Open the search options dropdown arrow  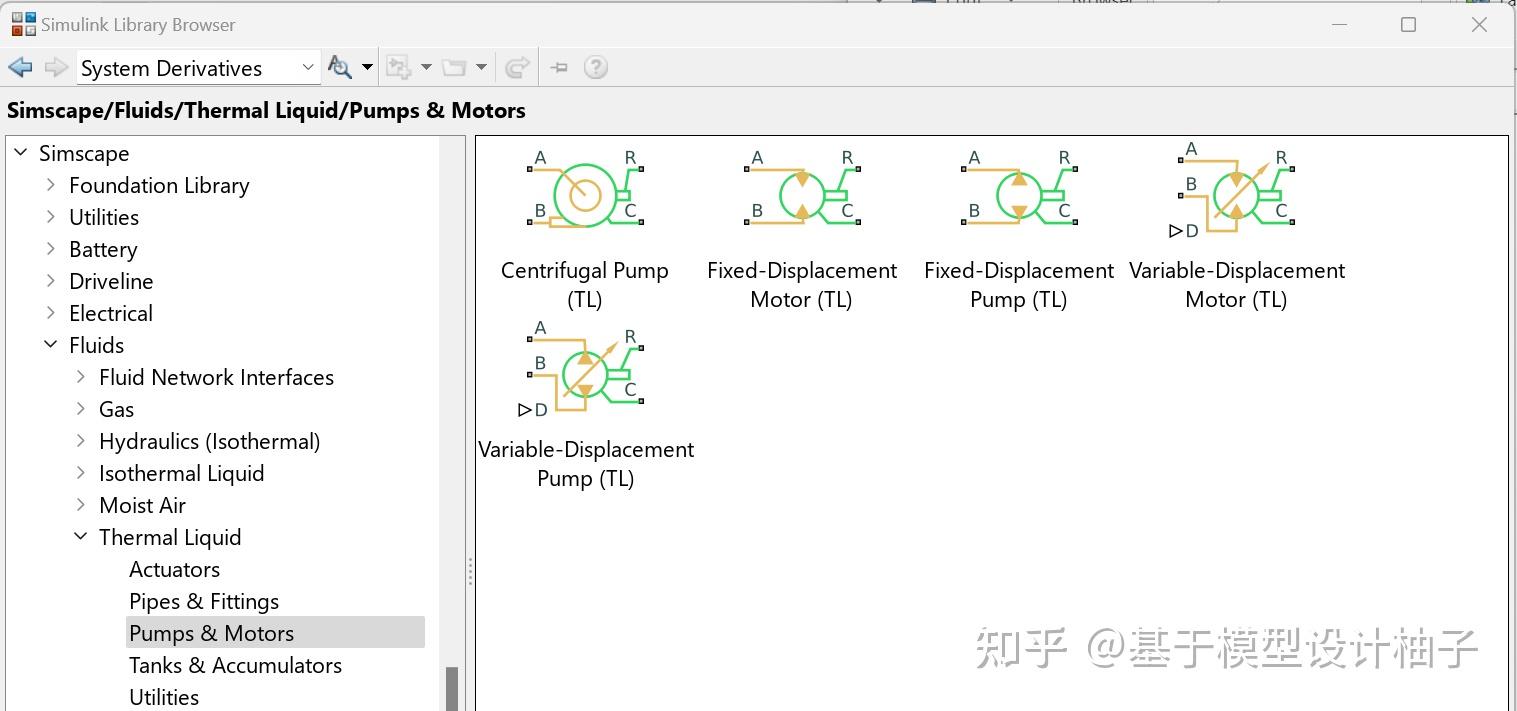click(367, 67)
